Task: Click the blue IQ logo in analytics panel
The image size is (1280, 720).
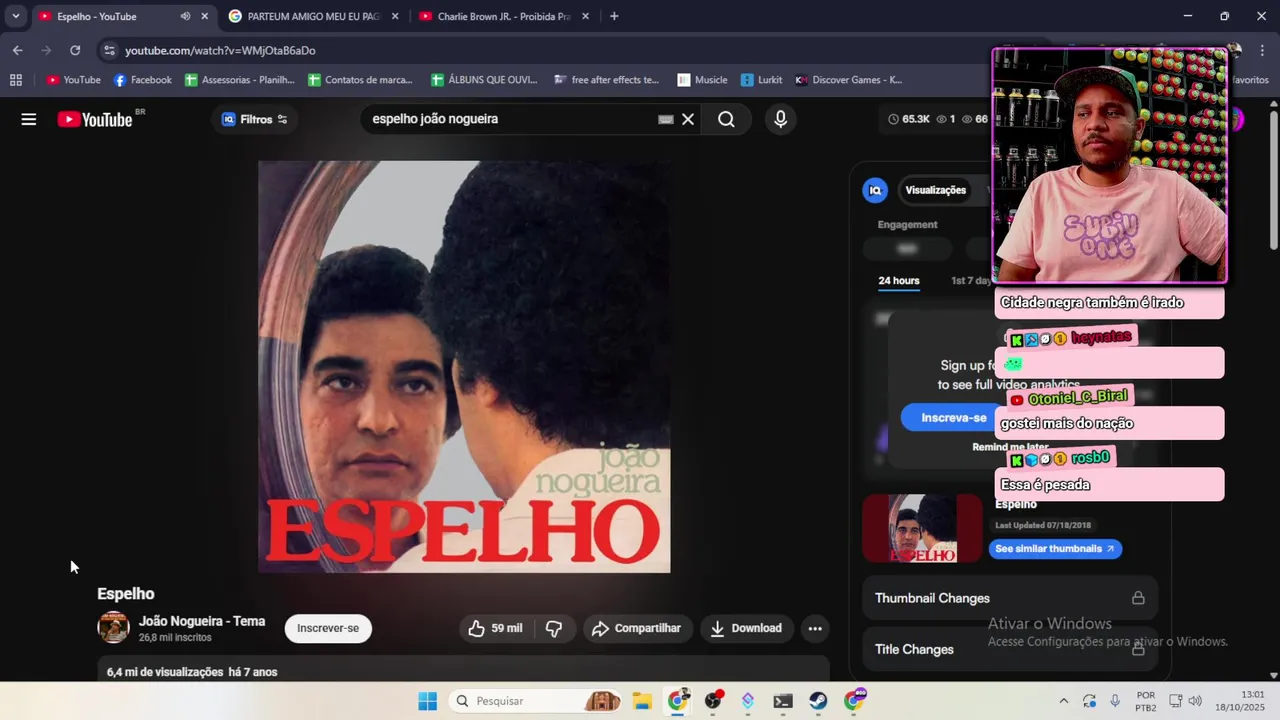Action: click(x=875, y=190)
